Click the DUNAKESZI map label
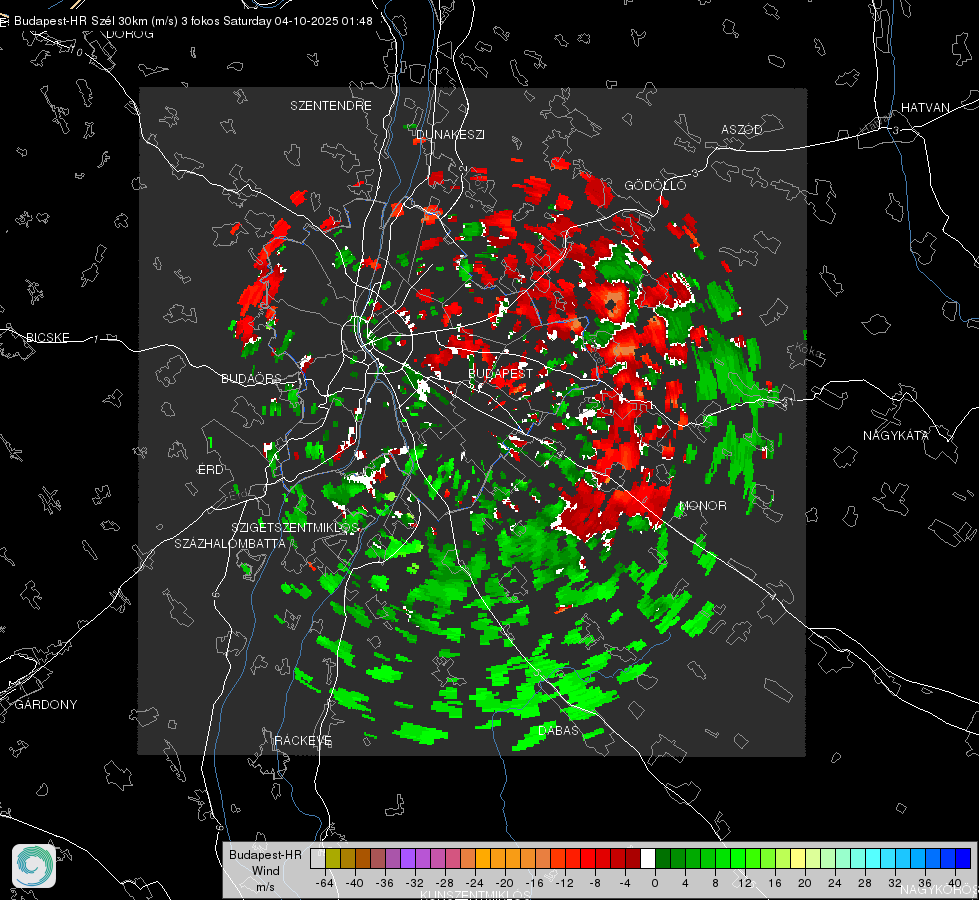This screenshot has width=979, height=900. (x=450, y=134)
